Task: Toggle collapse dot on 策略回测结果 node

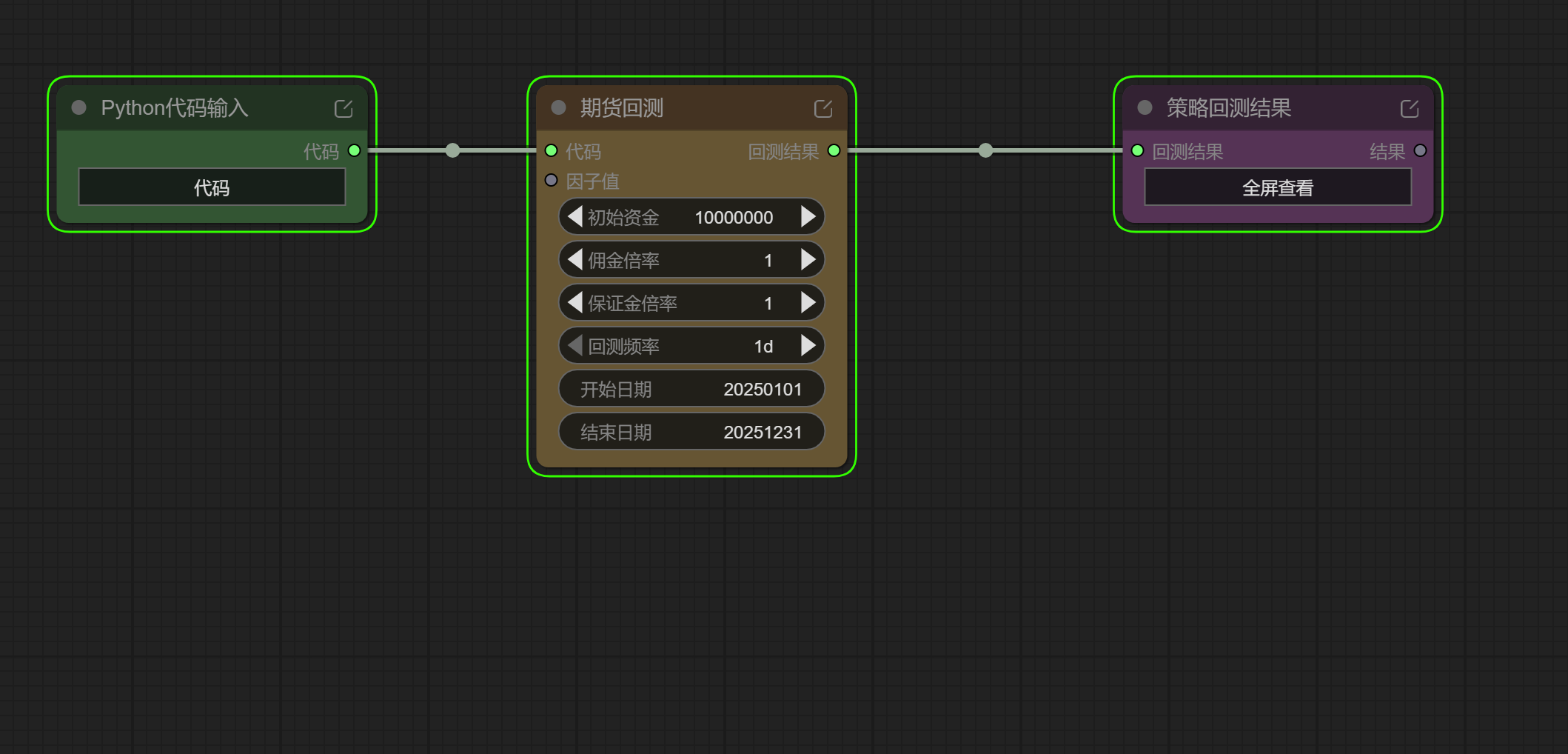Action: [1145, 108]
